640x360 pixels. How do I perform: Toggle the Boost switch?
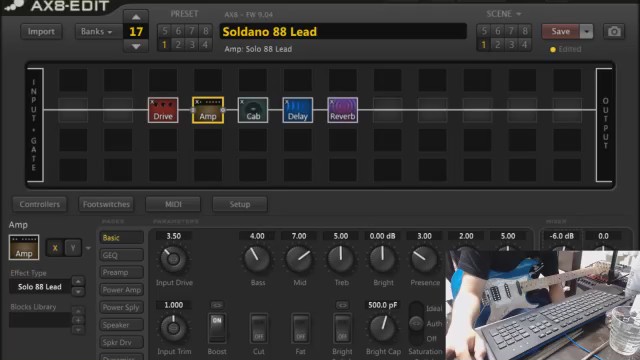[217, 328]
